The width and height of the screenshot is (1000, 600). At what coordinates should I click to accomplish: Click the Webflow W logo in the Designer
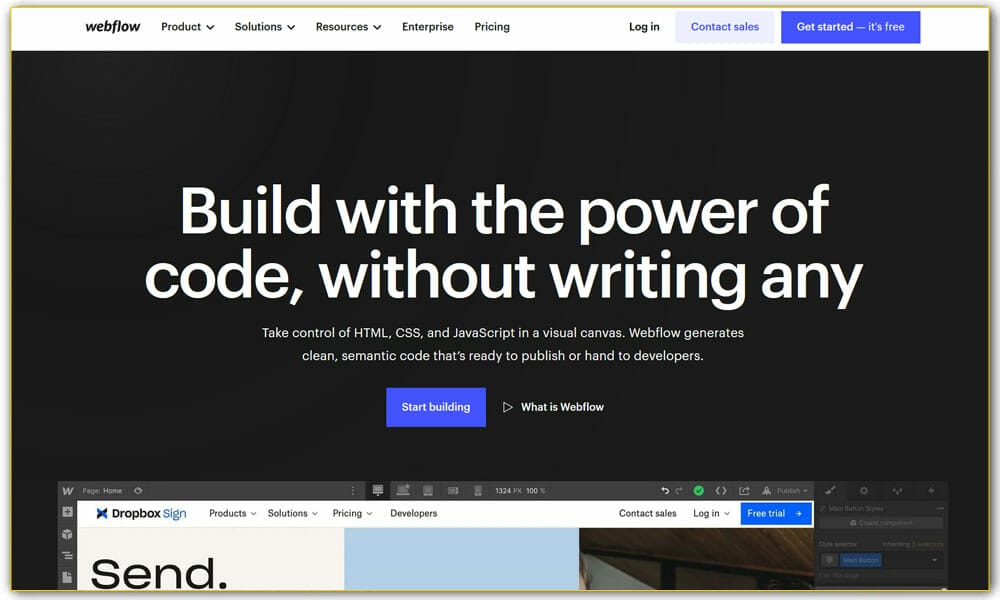[x=67, y=490]
